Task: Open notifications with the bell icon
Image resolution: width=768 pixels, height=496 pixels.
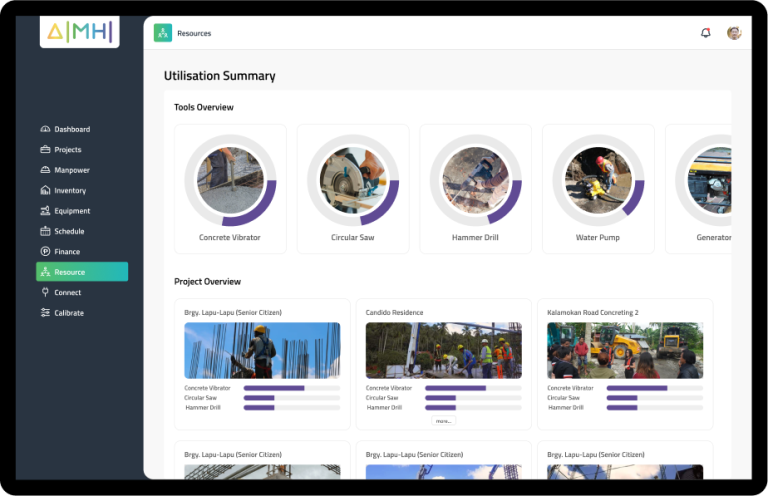Action: [705, 33]
